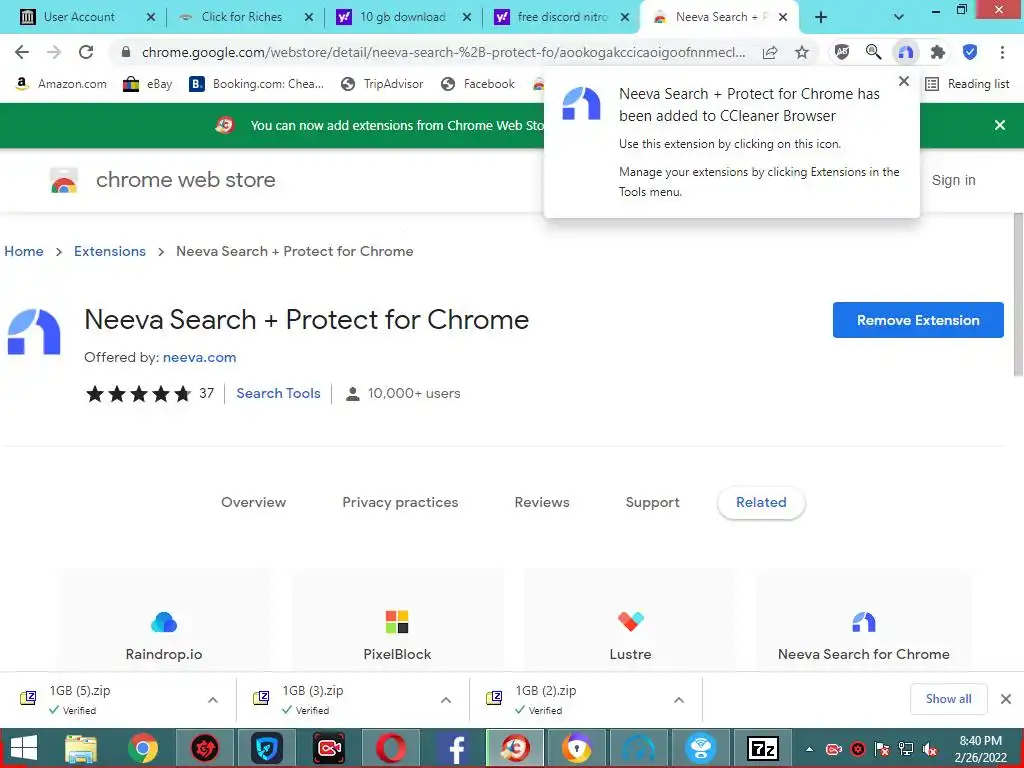Open the Neeva extension toolbar icon
The image size is (1024, 768).
[x=905, y=52]
